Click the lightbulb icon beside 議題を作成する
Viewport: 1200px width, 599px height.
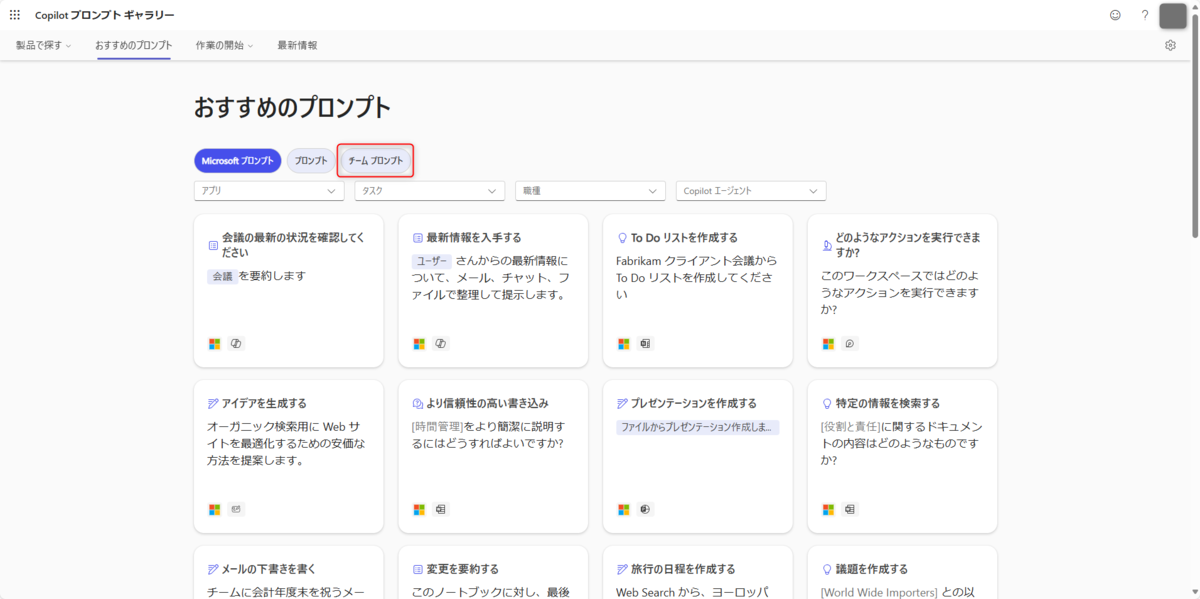pos(827,569)
